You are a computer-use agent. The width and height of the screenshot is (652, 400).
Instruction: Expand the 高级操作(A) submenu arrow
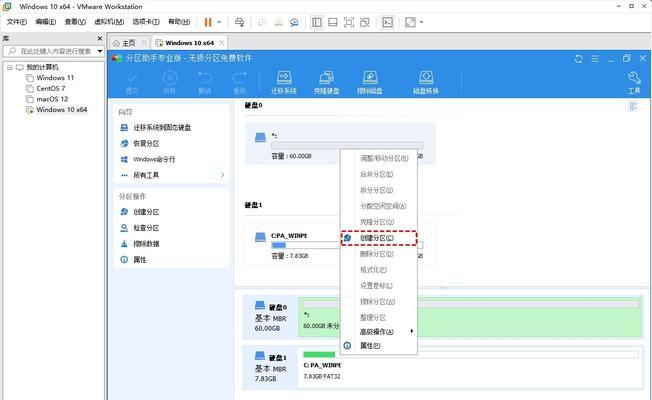coord(412,331)
